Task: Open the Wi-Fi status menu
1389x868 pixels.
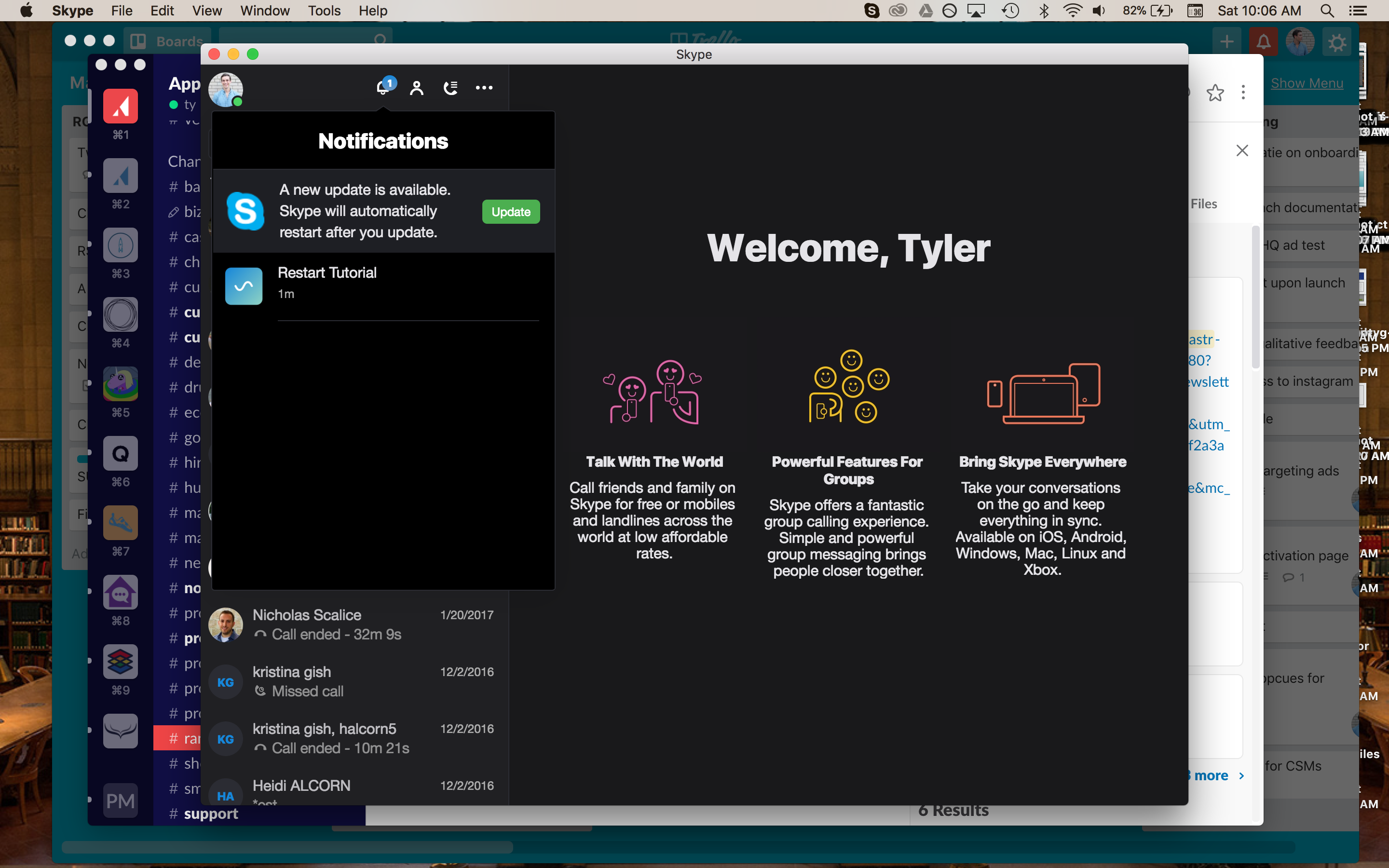Action: click(x=1072, y=10)
